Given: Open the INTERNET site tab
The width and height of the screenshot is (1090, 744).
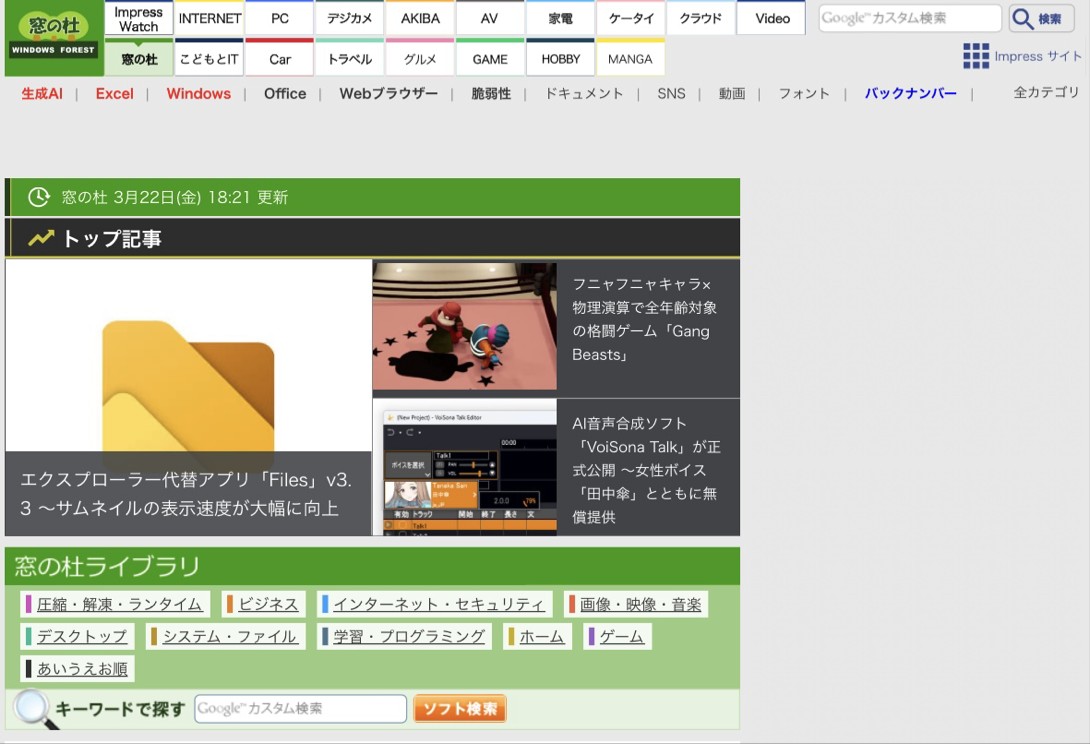Looking at the screenshot, I should click(x=210, y=19).
